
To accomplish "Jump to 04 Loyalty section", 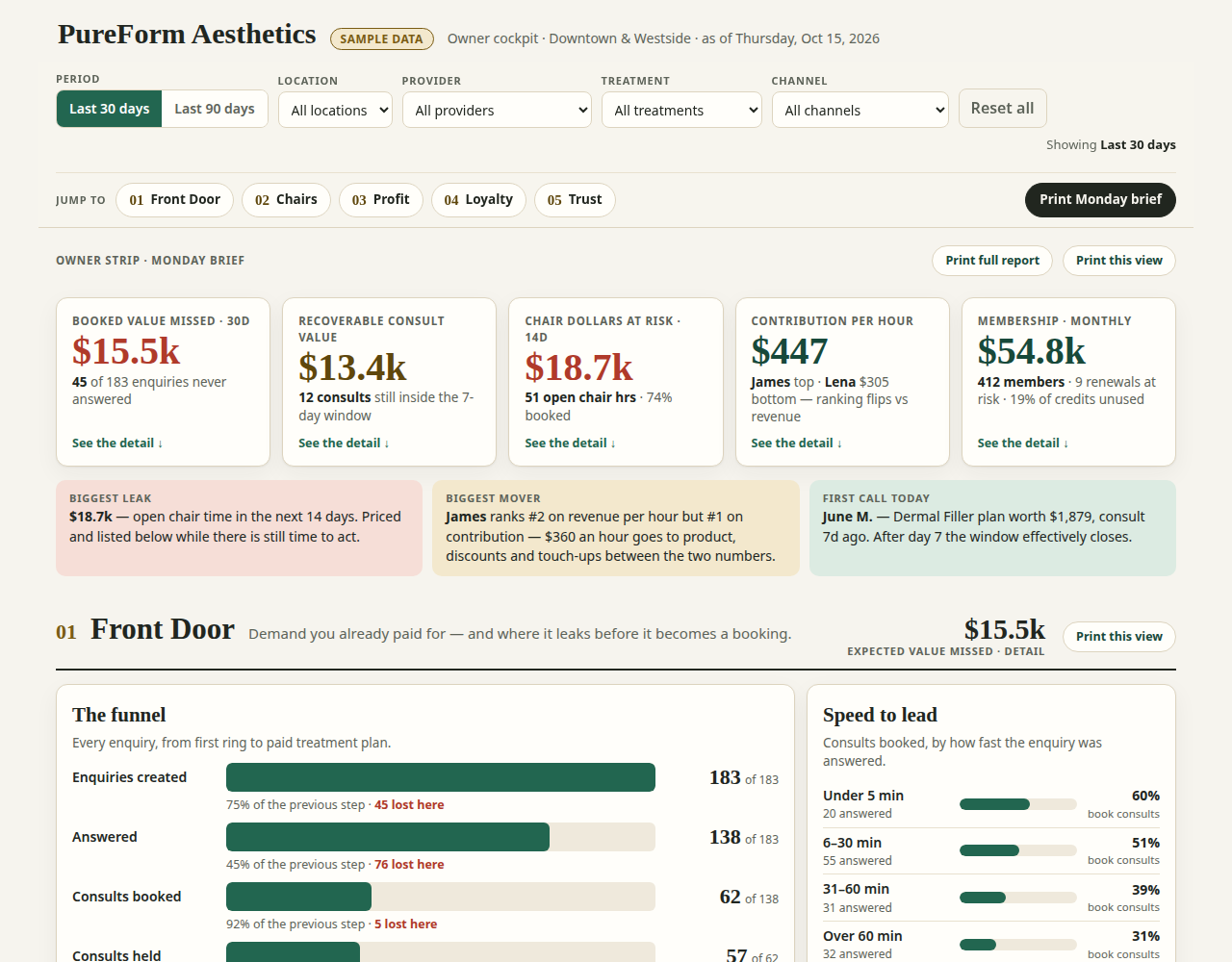I will point(478,200).
